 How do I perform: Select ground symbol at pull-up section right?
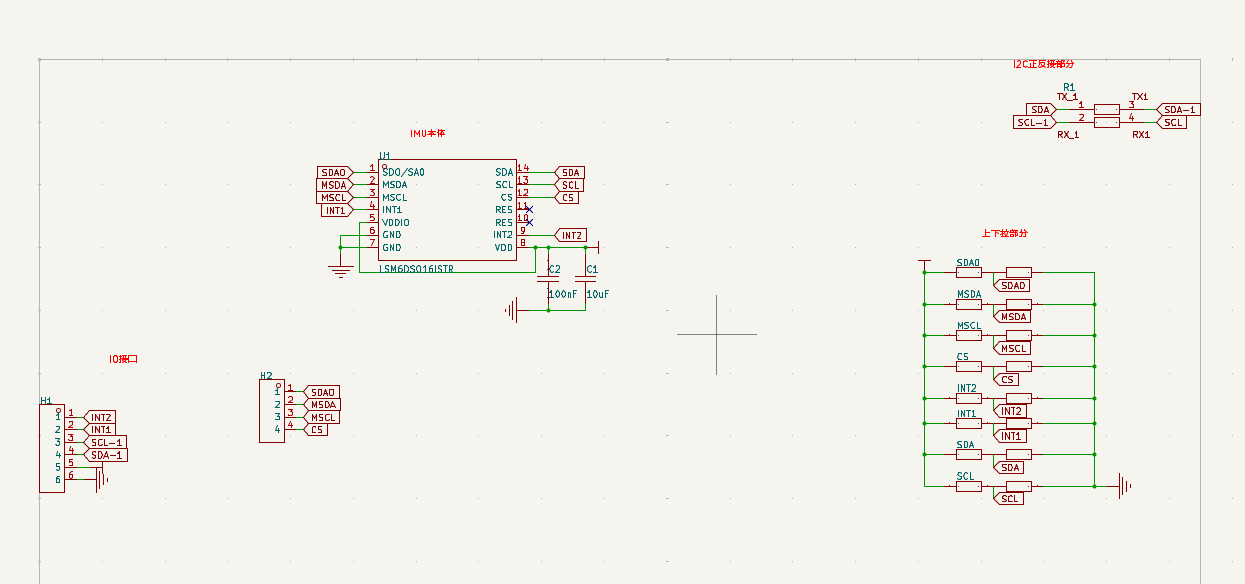pyautogui.click(x=1126, y=487)
